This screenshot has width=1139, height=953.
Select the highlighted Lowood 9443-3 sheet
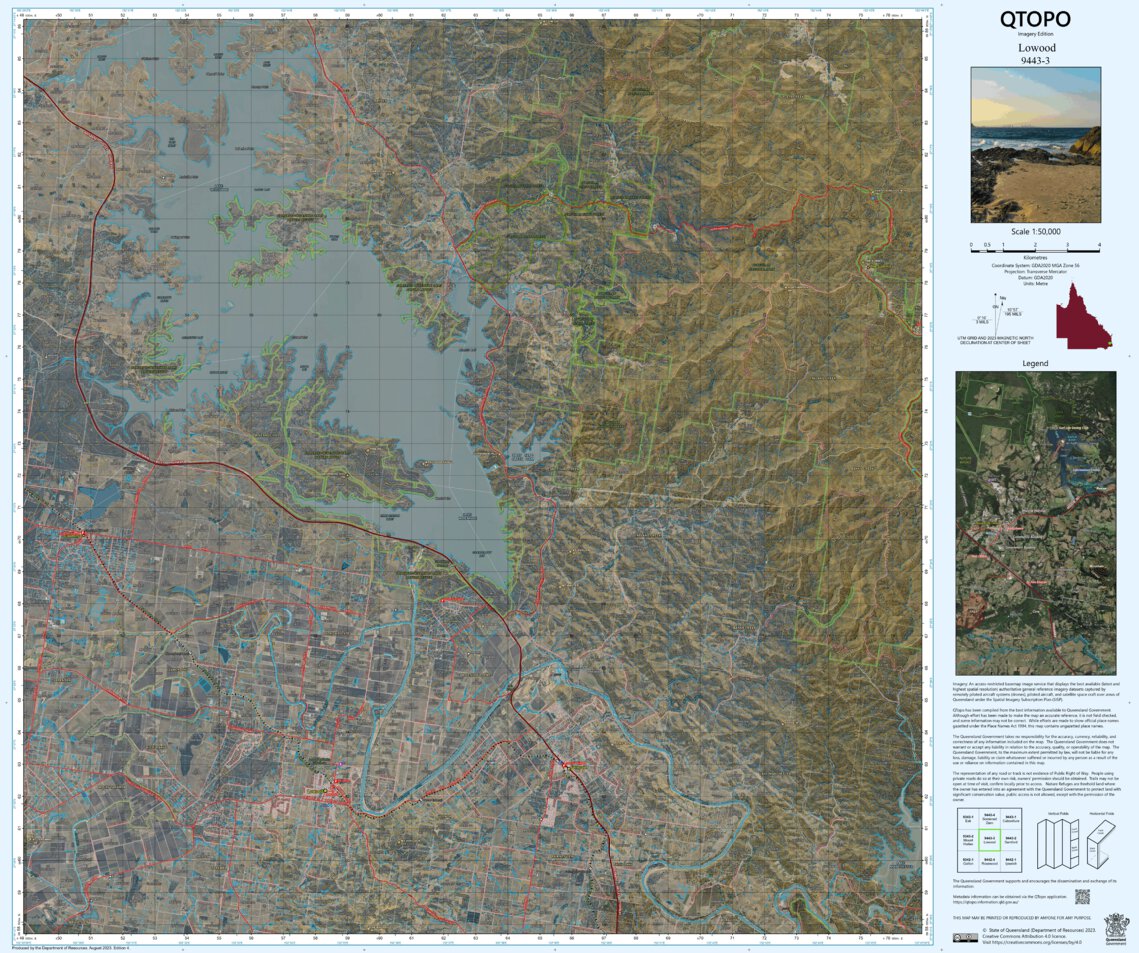[x=990, y=840]
